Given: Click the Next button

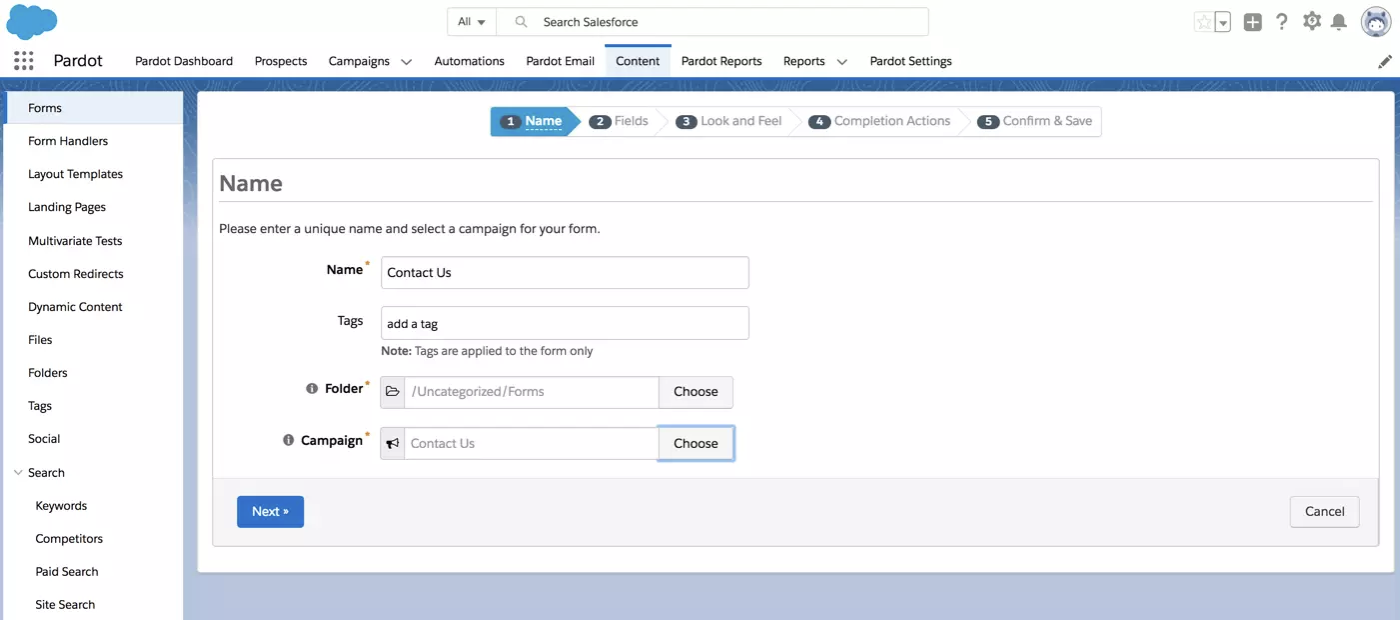Looking at the screenshot, I should coord(270,511).
